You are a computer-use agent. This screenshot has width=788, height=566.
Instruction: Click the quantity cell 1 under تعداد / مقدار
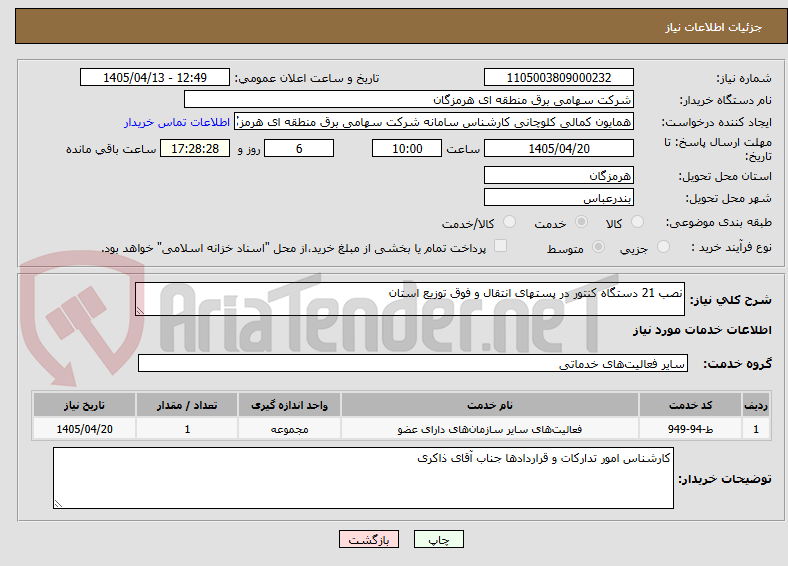pyautogui.click(x=187, y=429)
